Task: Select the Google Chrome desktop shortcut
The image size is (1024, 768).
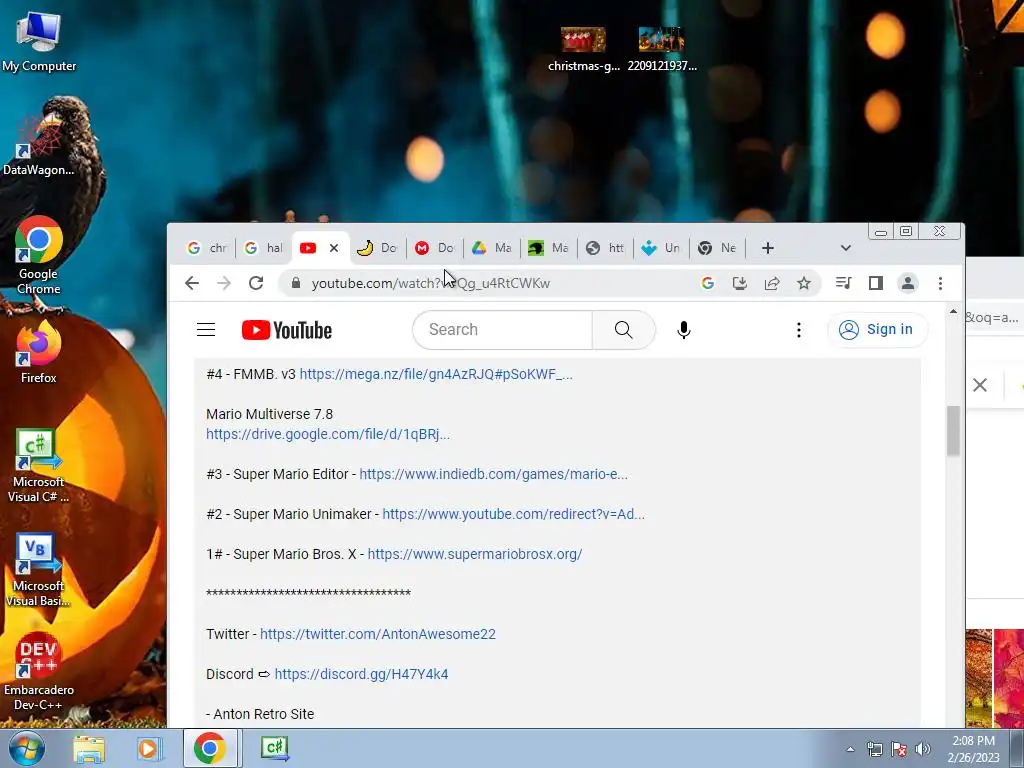Action: tap(39, 256)
